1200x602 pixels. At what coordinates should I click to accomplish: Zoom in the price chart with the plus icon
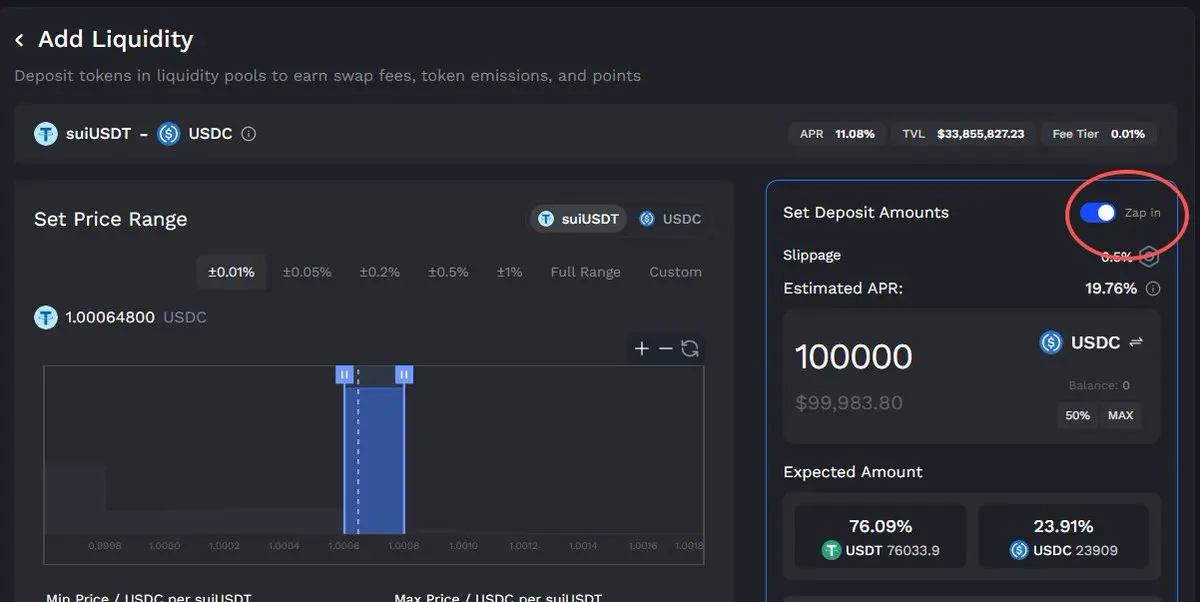tap(642, 348)
